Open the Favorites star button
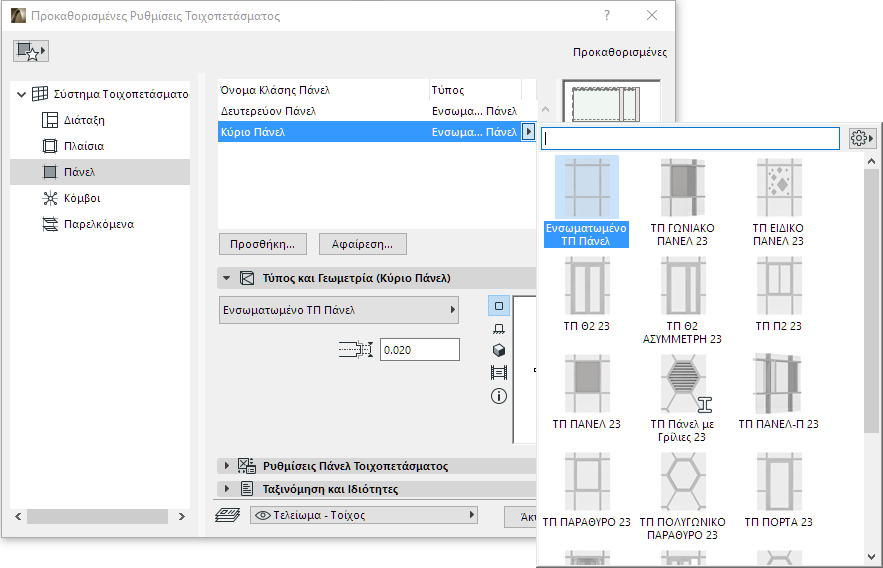Image resolution: width=883 pixels, height=568 pixels. pos(30,51)
